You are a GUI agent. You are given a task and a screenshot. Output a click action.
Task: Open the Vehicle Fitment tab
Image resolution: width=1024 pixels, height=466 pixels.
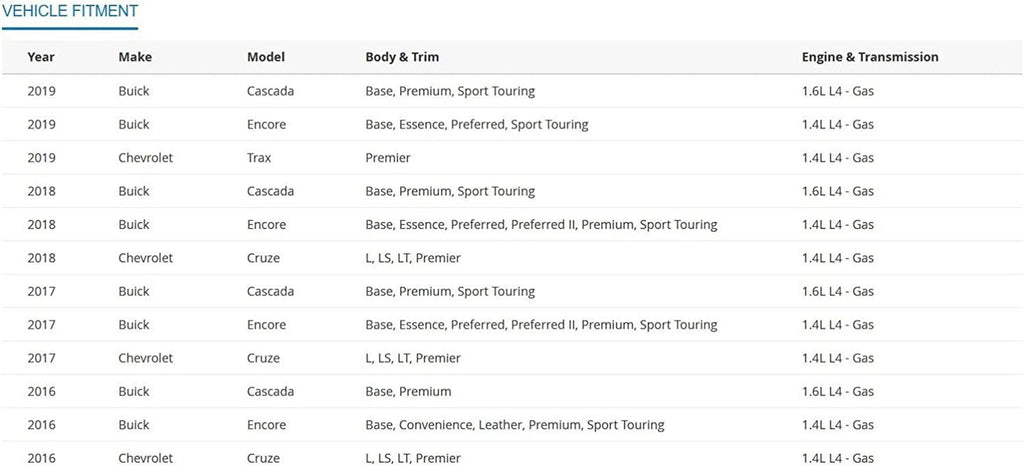[70, 11]
